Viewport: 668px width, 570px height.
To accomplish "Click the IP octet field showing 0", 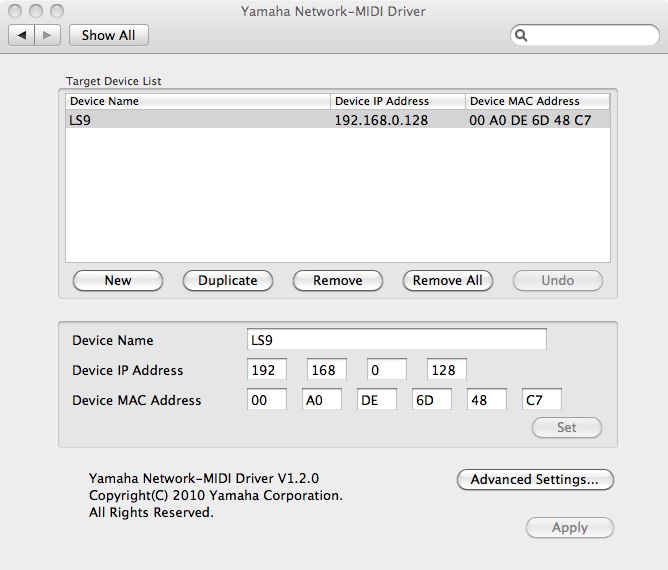I will (387, 369).
